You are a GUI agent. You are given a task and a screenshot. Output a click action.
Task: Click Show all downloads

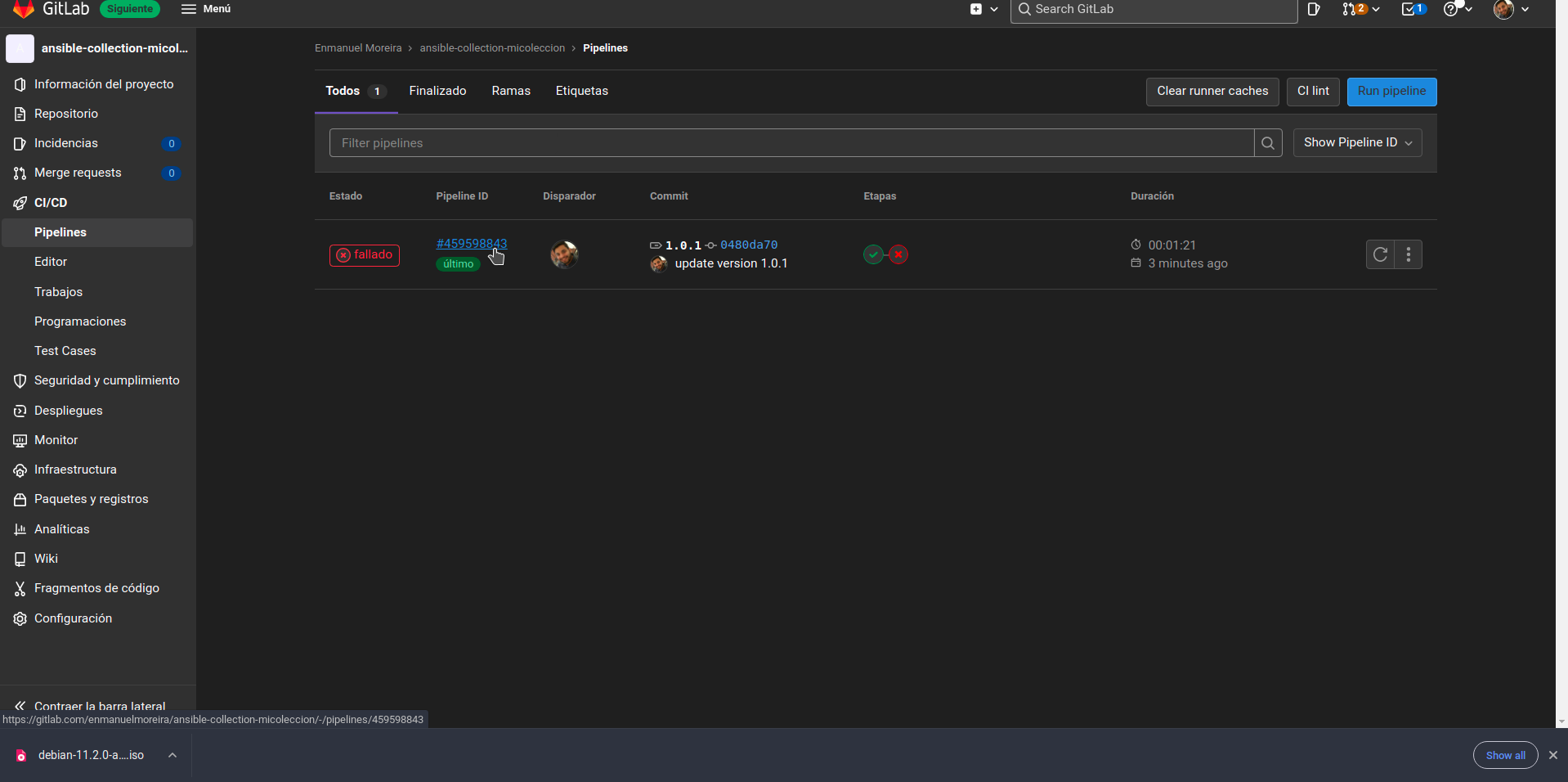1505,755
